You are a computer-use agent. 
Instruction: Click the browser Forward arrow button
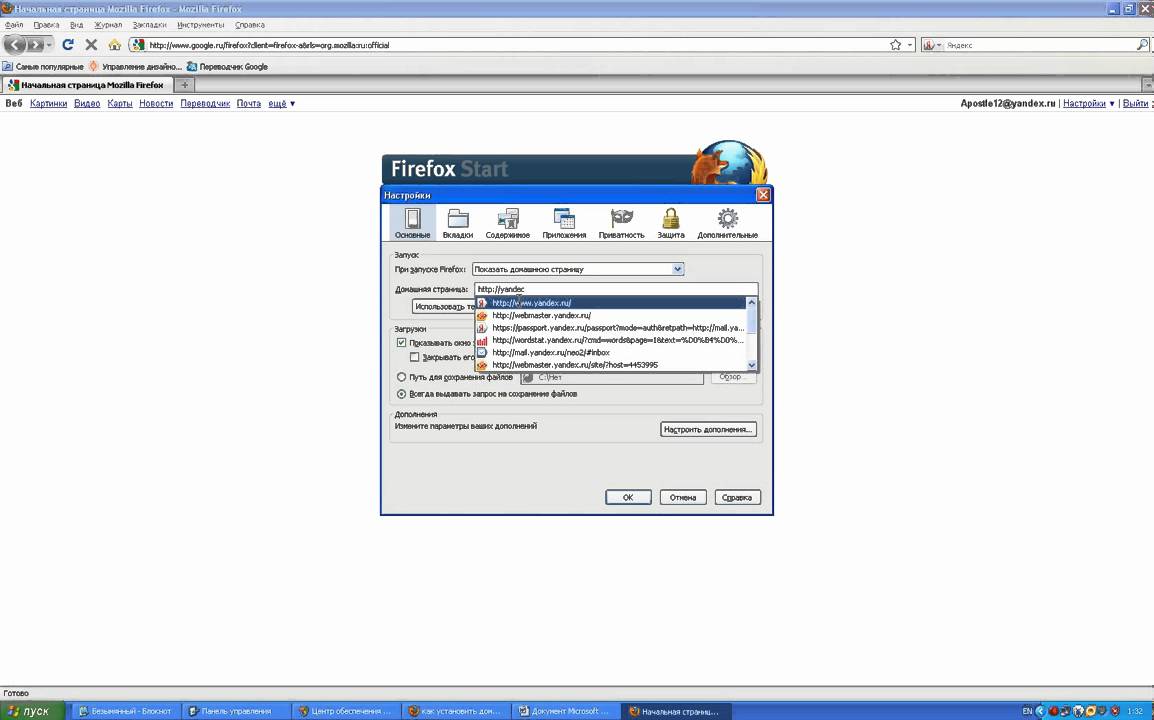pyautogui.click(x=35, y=45)
